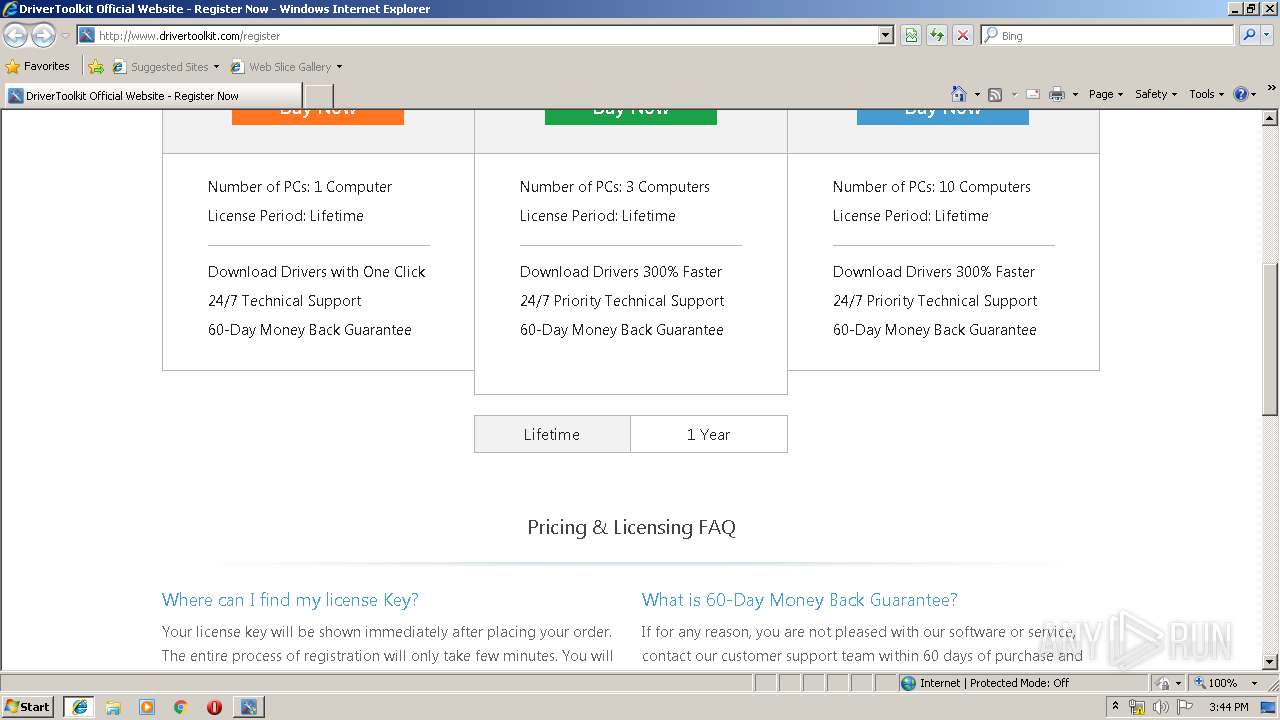1280x720 pixels.
Task: Click 'Download Drivers with One Click' text
Action: (317, 272)
